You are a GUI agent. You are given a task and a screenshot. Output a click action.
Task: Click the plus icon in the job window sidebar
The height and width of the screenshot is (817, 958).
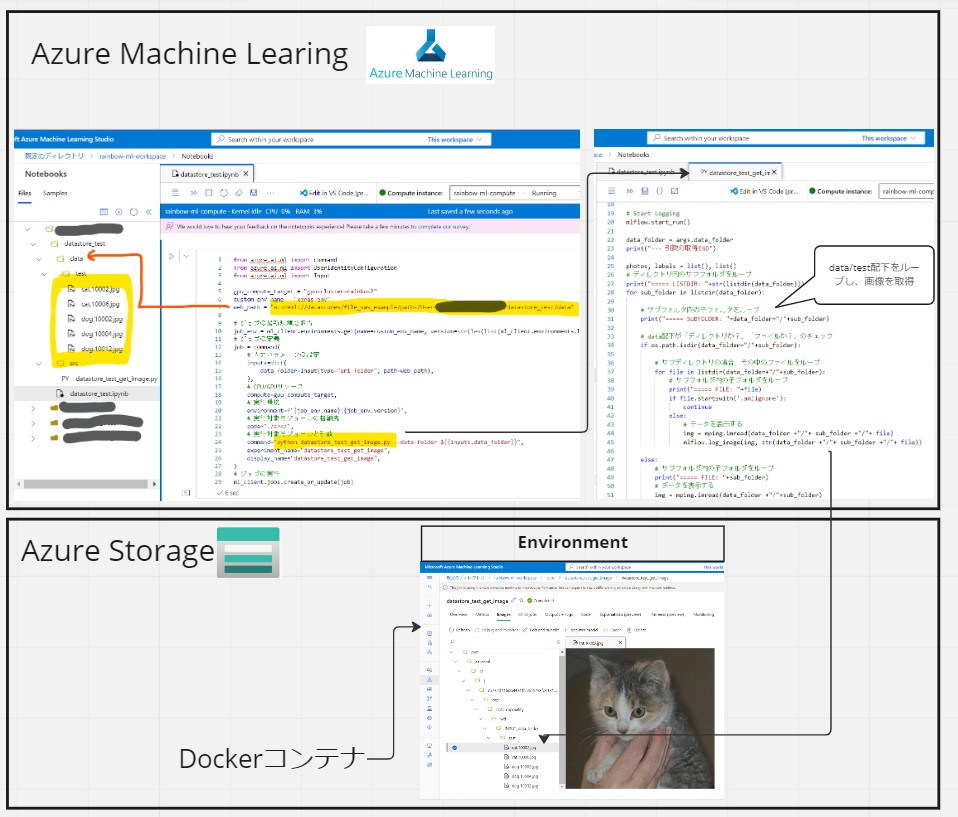[430, 605]
